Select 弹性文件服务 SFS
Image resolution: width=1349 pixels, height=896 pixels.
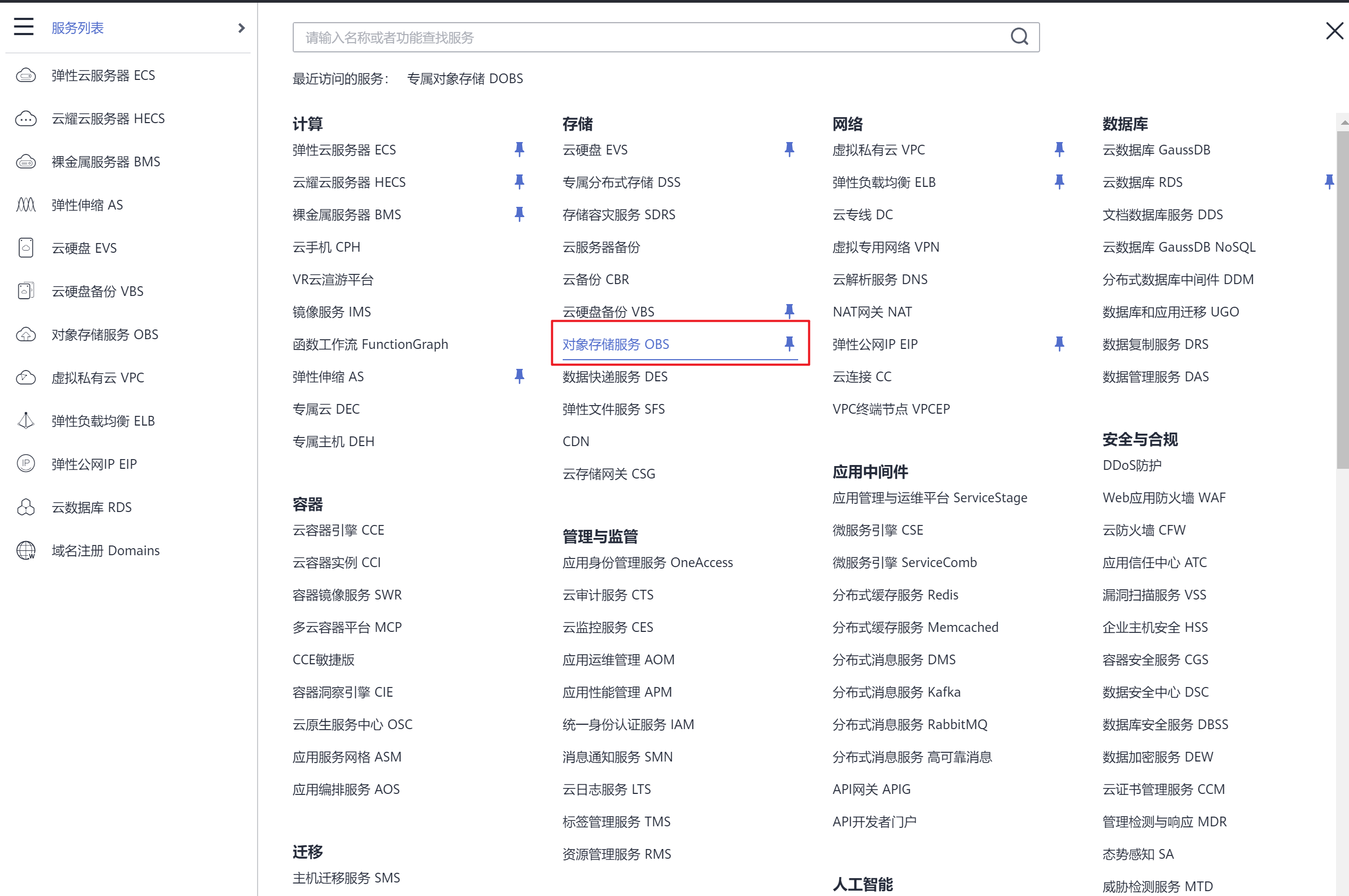point(613,409)
